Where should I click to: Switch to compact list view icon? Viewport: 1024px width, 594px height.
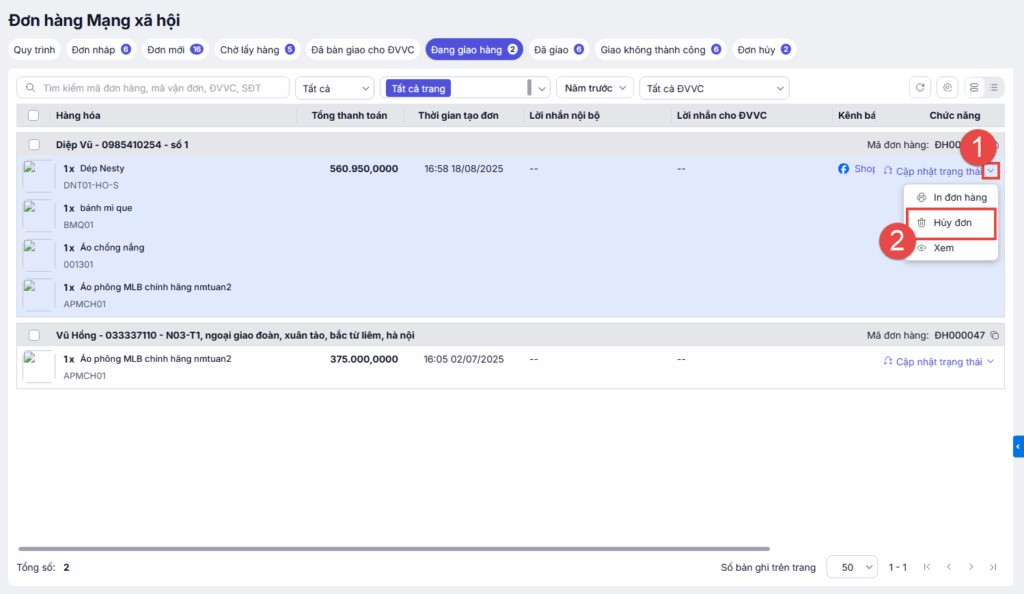tap(994, 87)
